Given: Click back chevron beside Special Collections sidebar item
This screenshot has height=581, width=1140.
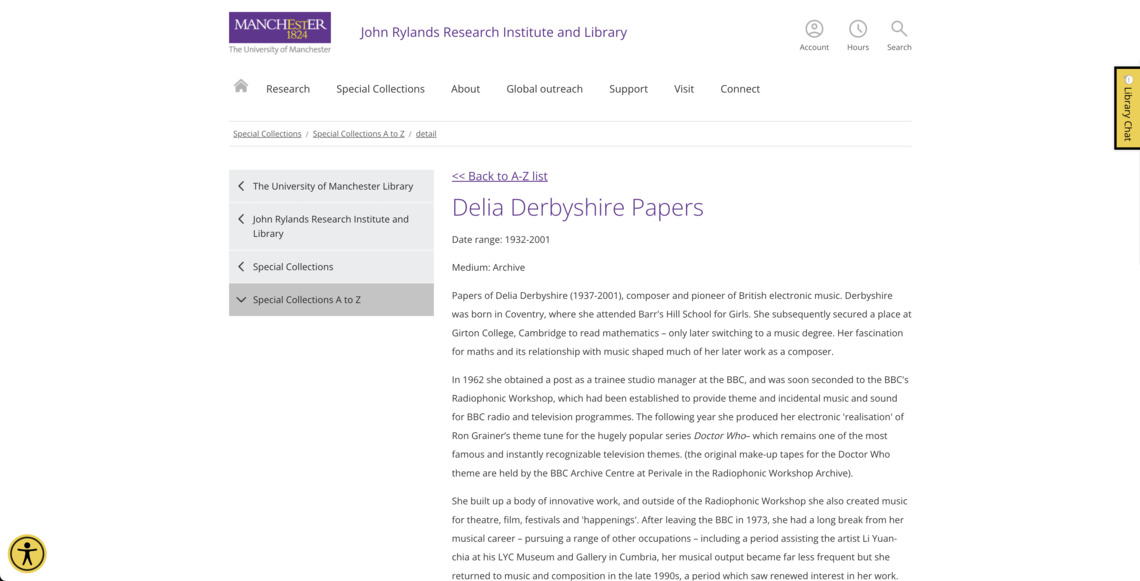Looking at the screenshot, I should pyautogui.click(x=241, y=267).
